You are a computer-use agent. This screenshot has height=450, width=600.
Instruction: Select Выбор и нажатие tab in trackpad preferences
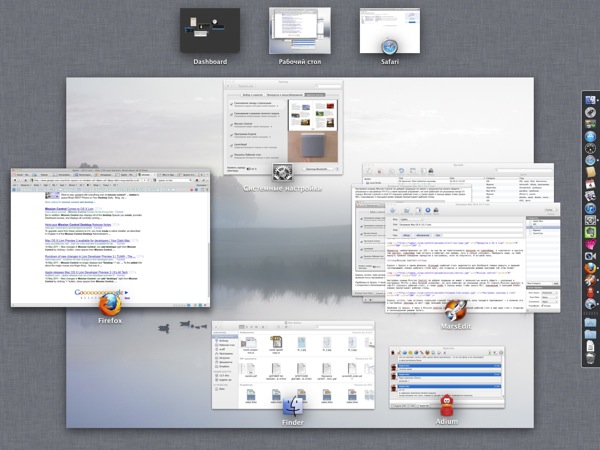(252, 95)
